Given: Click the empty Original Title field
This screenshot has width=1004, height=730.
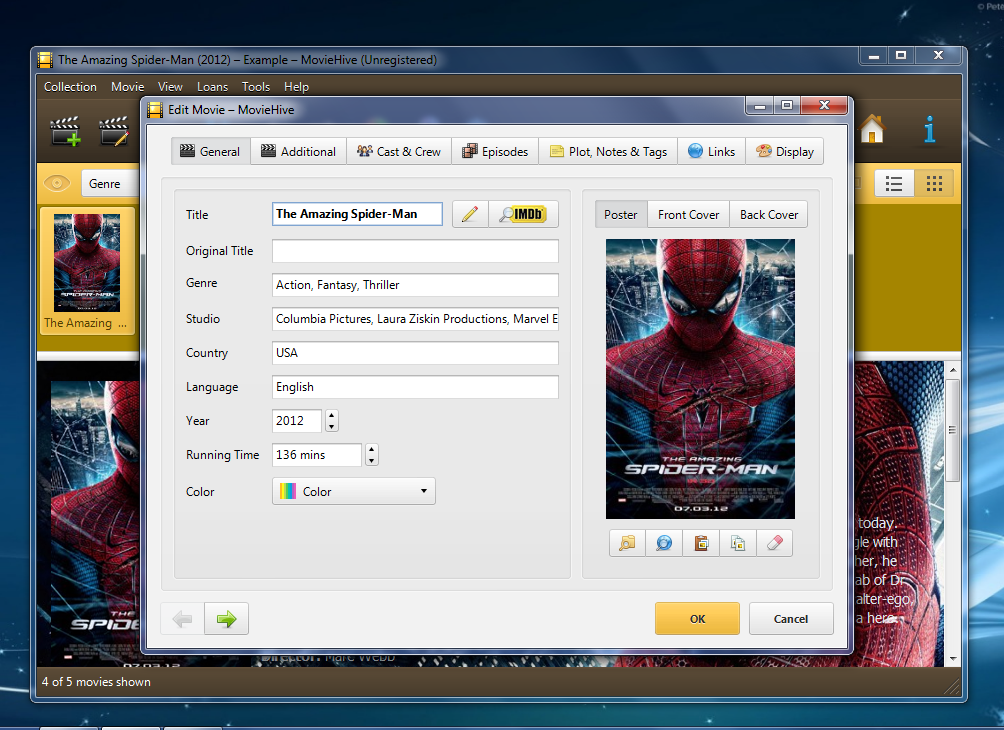Looking at the screenshot, I should 415,251.
